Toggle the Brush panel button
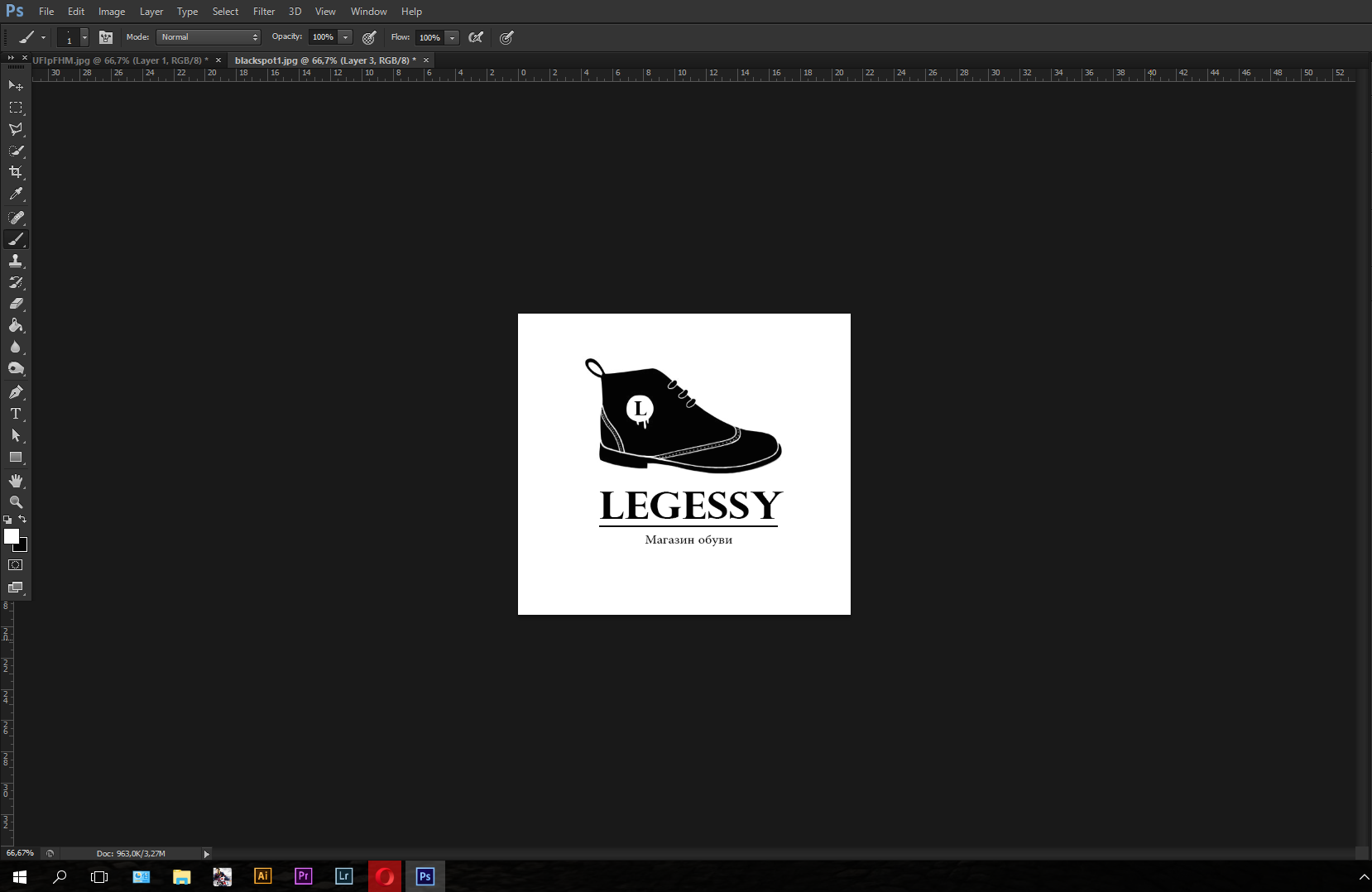This screenshot has height=892, width=1372. tap(106, 37)
